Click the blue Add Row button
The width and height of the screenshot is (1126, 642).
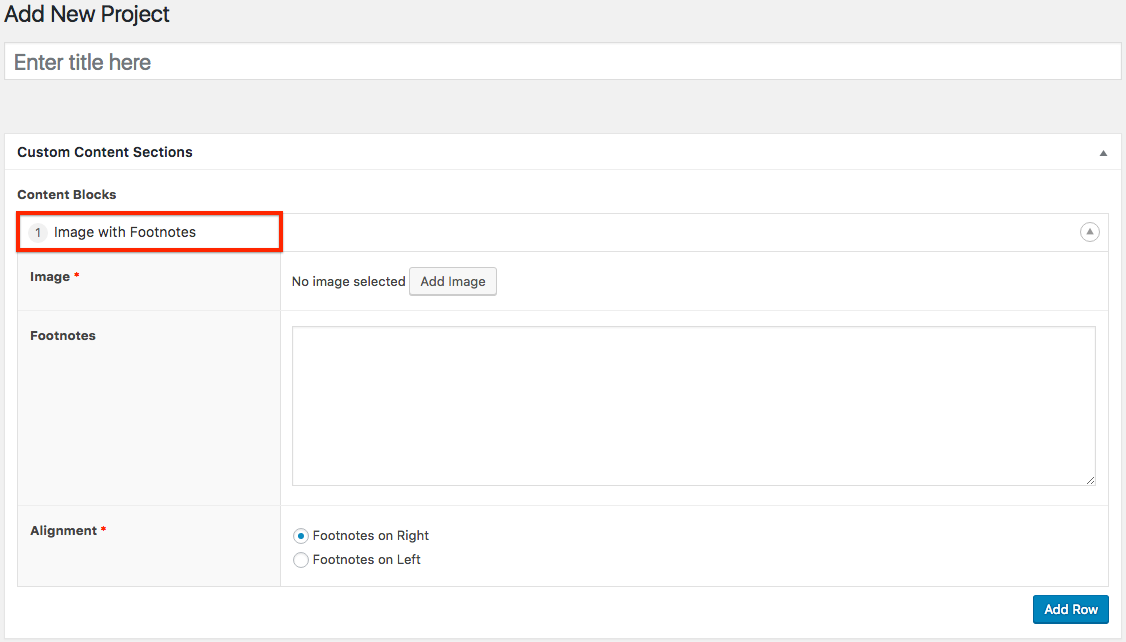tap(1070, 609)
